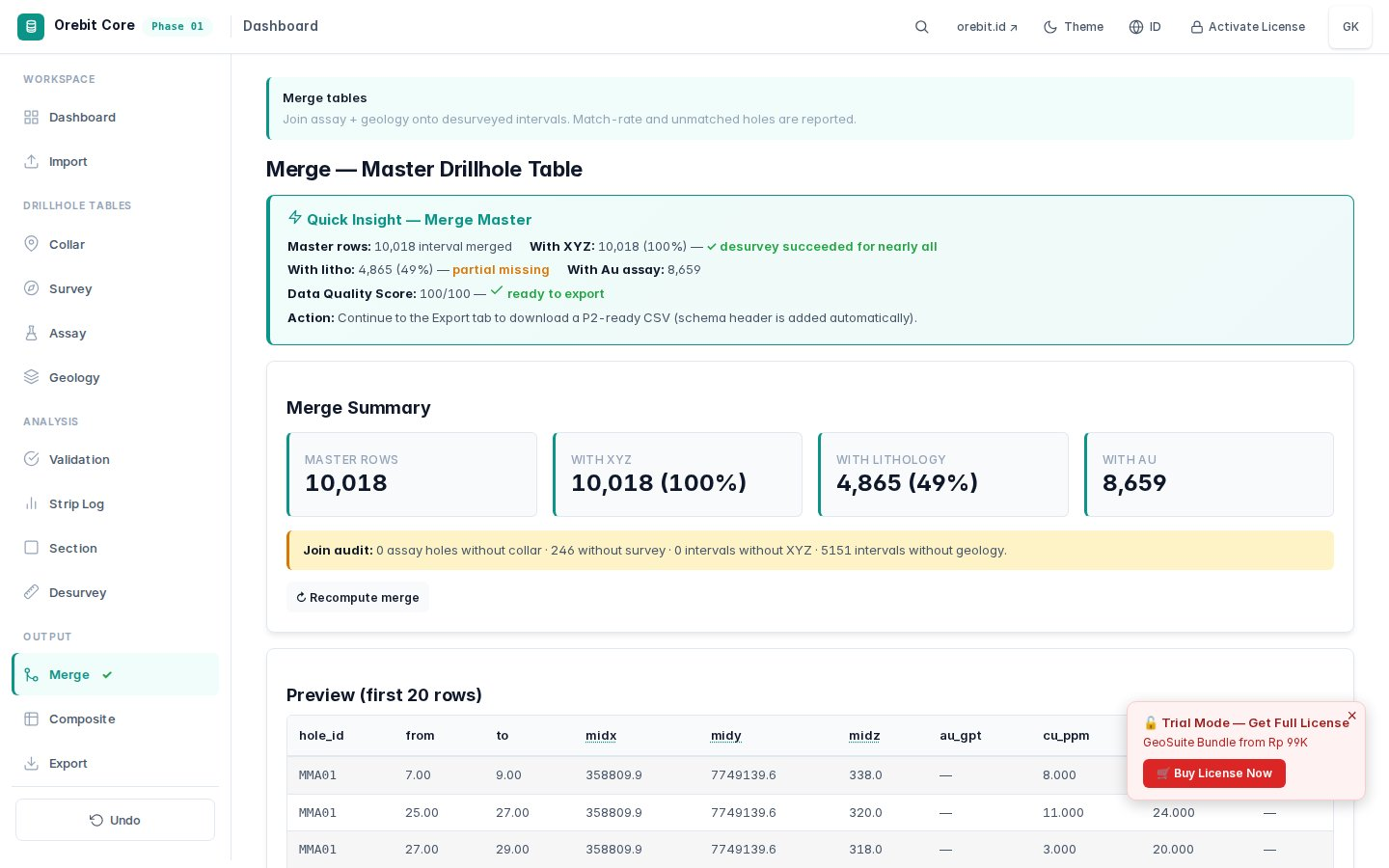This screenshot has height=868, width=1389.
Task: Click the lock icon beside Activate License
Action: pos(1197,27)
